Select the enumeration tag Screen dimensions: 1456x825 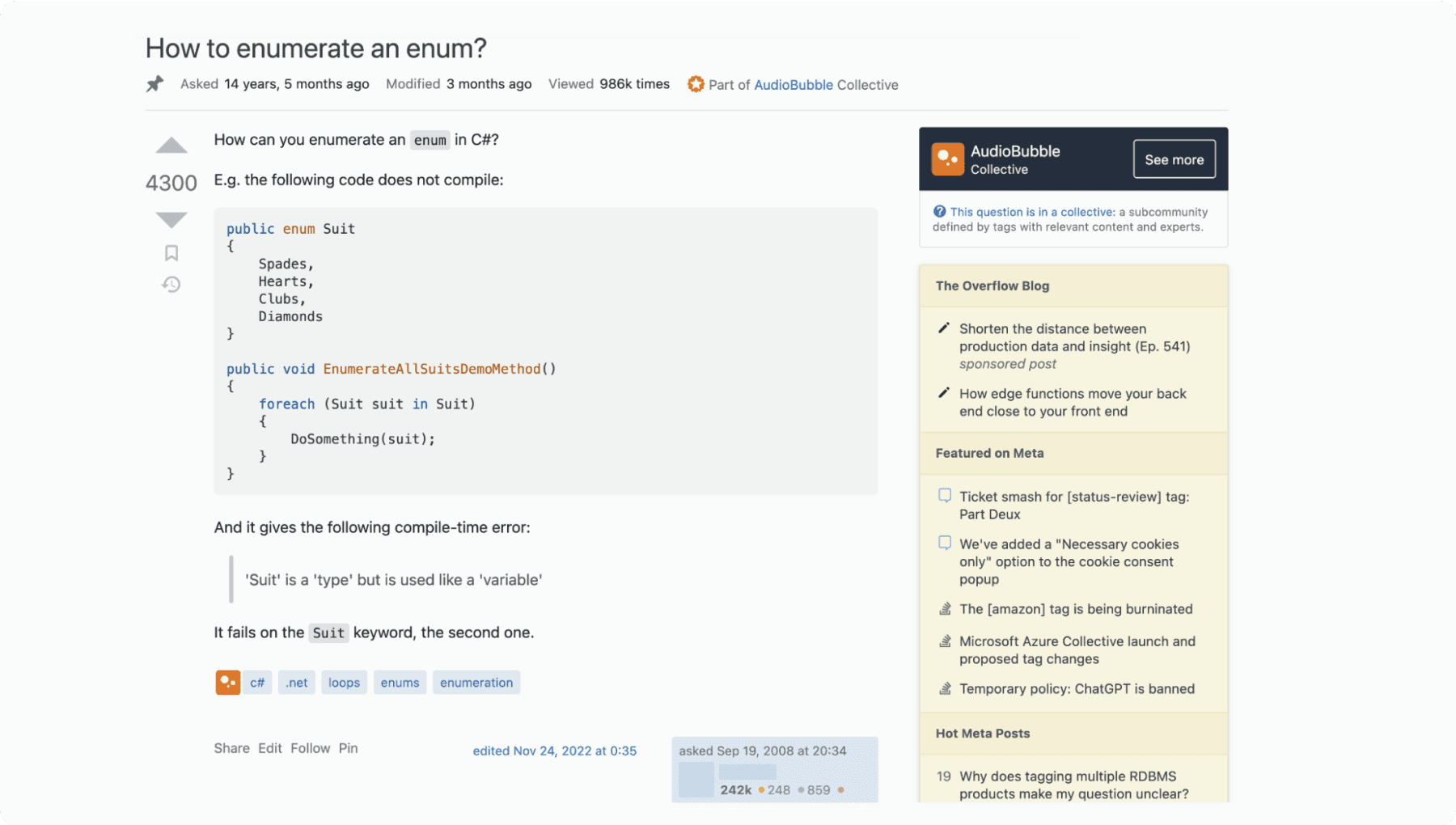tap(476, 683)
